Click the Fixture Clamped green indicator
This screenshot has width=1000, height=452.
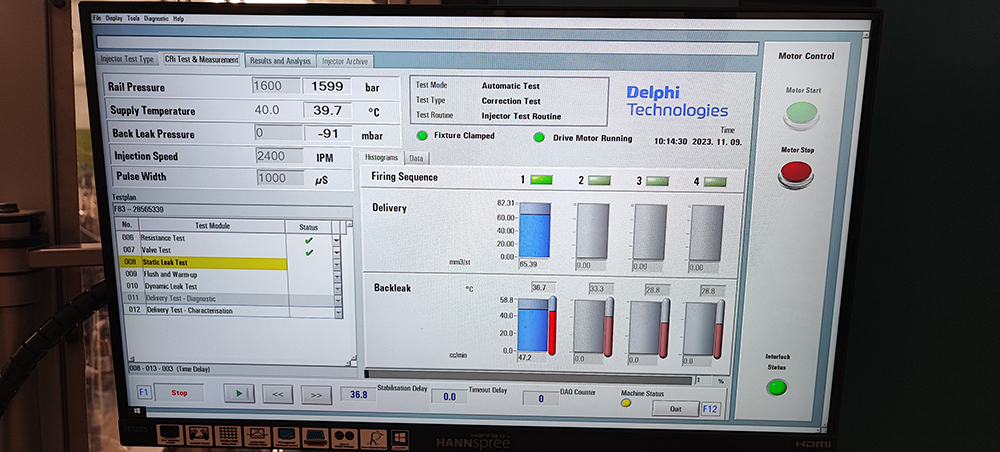pos(422,136)
